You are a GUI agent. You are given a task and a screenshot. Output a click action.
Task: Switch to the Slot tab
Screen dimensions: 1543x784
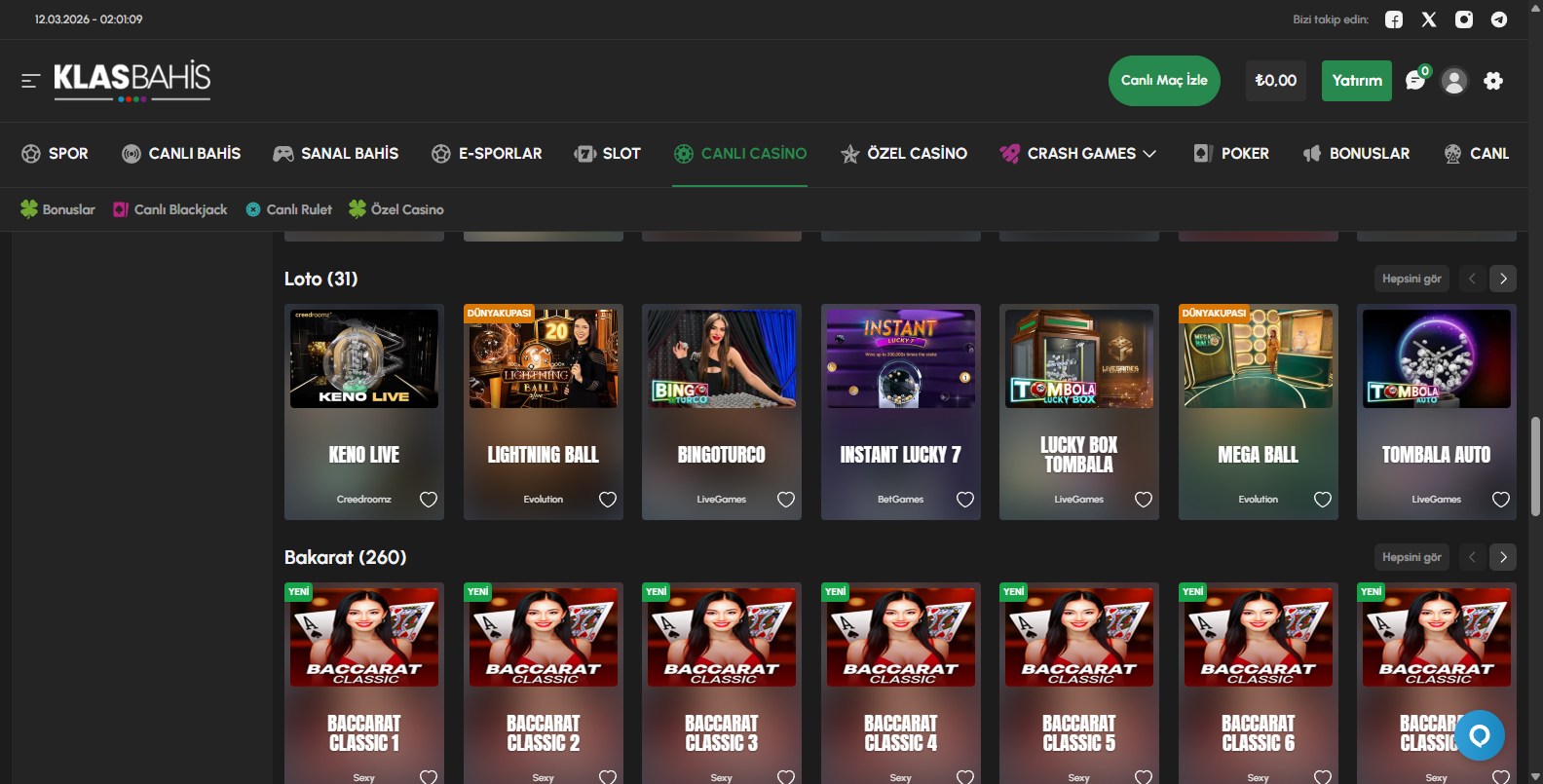point(608,154)
